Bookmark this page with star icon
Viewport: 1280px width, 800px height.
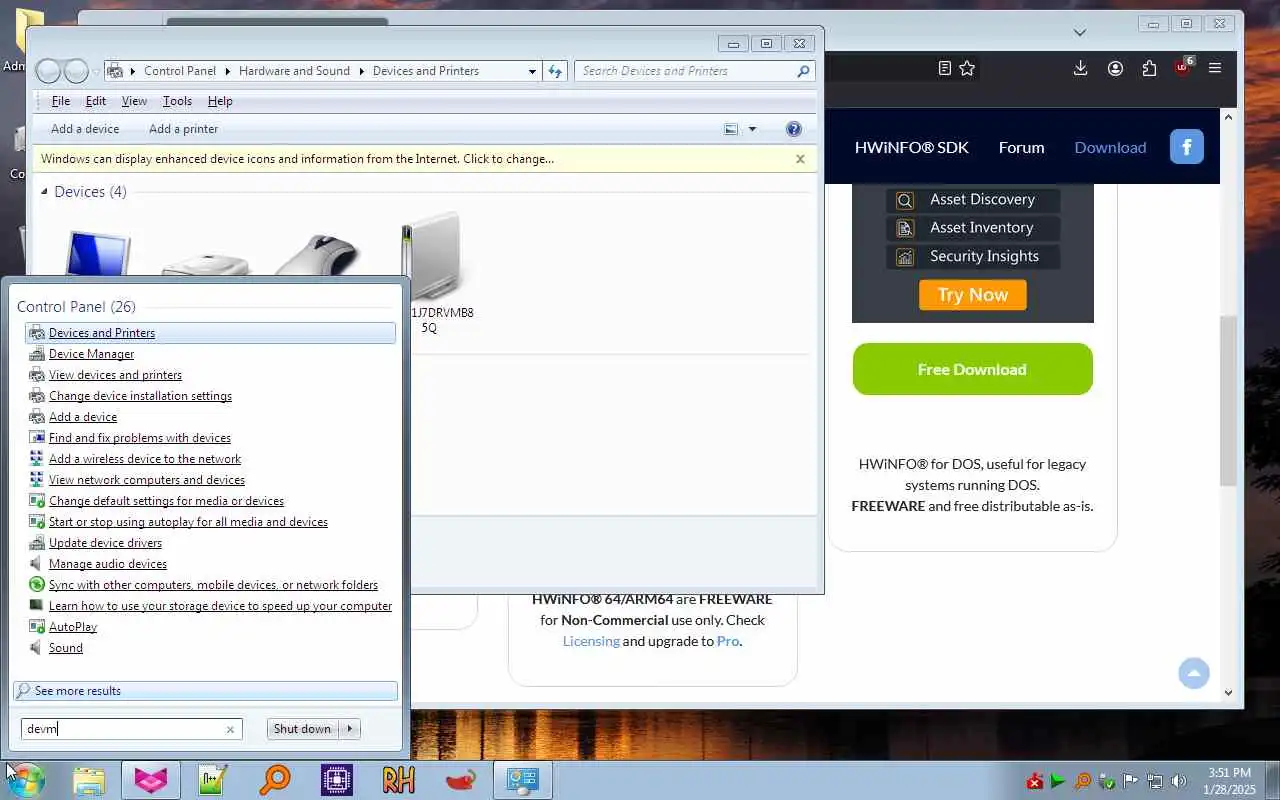967,68
